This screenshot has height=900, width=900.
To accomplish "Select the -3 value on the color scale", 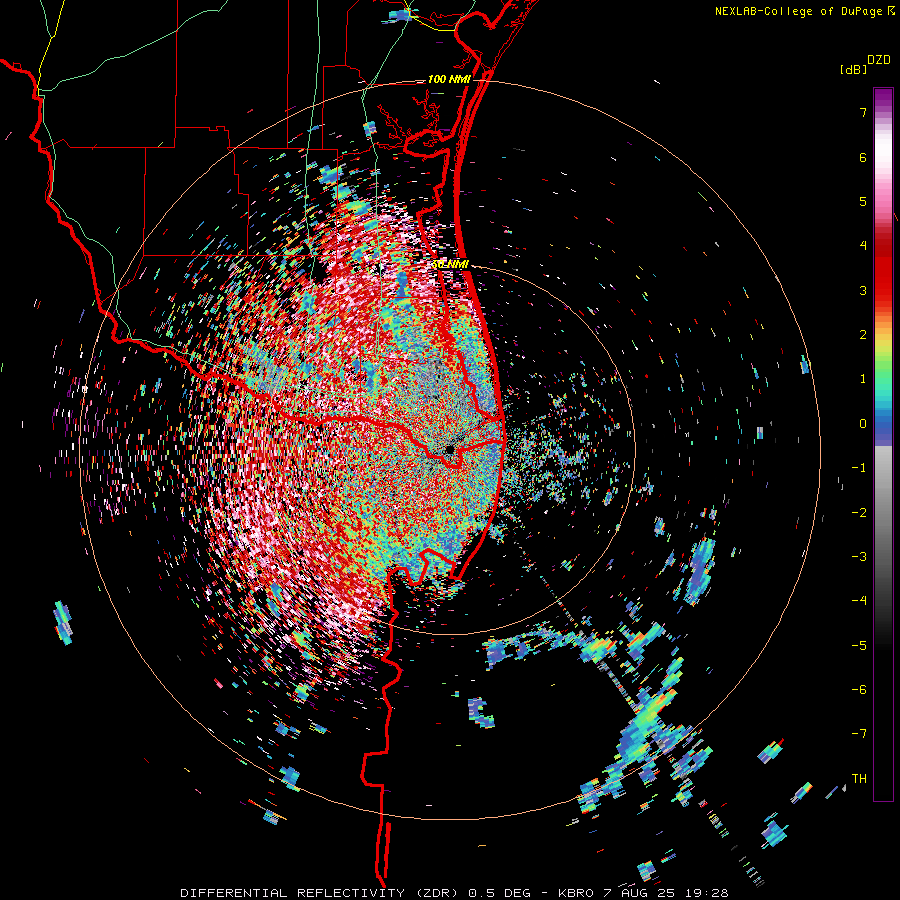I will (x=859, y=557).
